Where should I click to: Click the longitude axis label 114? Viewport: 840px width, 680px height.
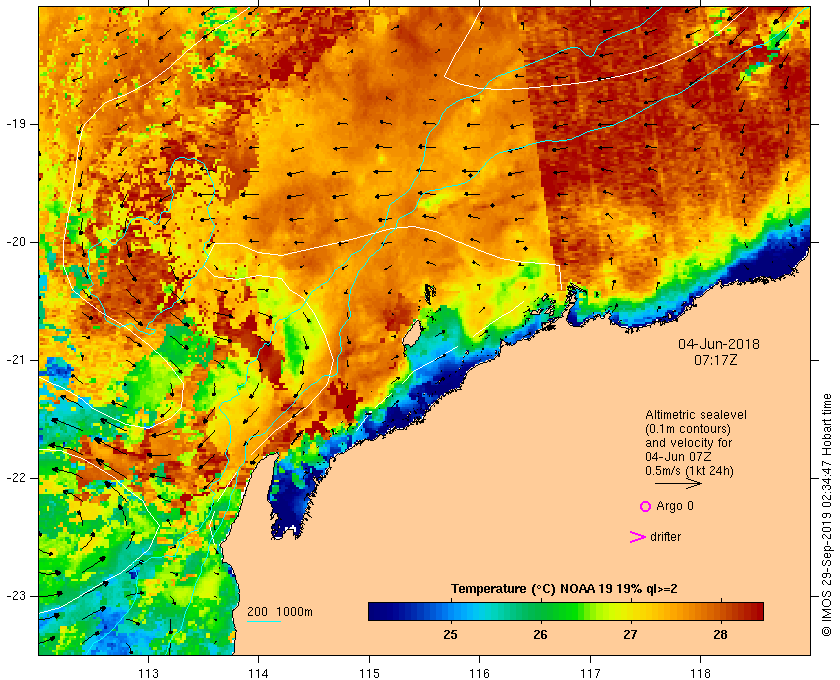(x=259, y=673)
